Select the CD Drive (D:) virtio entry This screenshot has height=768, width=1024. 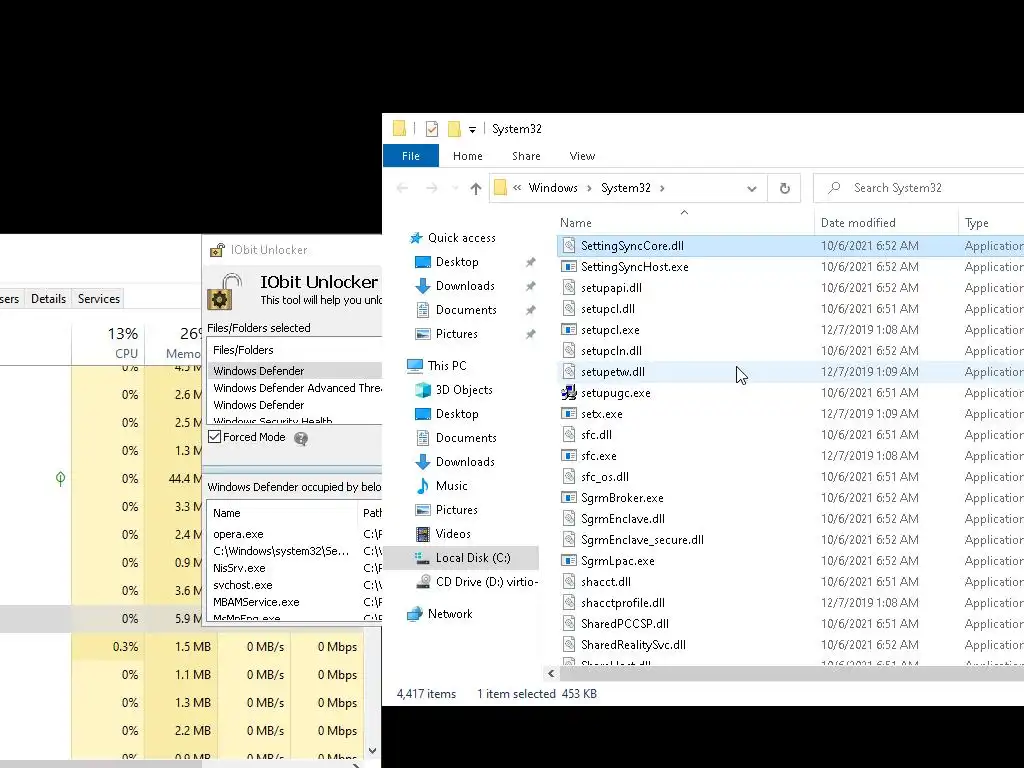click(x=487, y=582)
